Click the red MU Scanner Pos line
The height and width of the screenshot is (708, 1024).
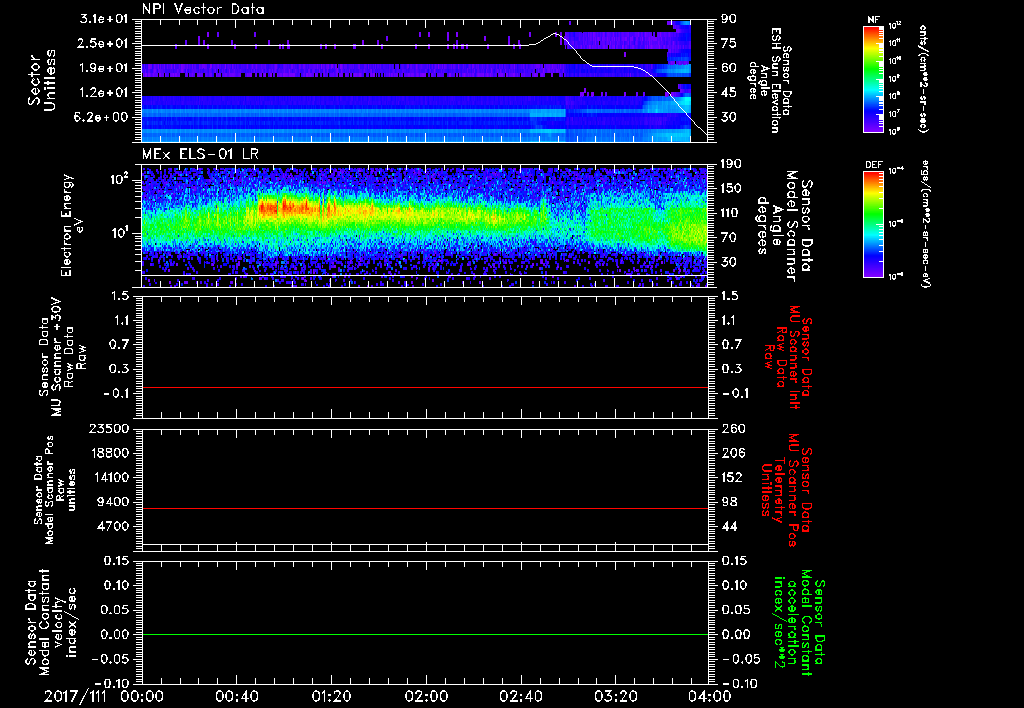pyautogui.click(x=425, y=509)
